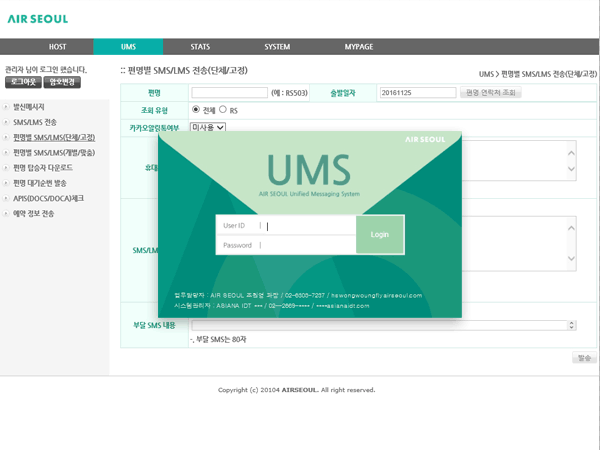Open the STATS tab
The height and width of the screenshot is (450, 600).
(200, 47)
